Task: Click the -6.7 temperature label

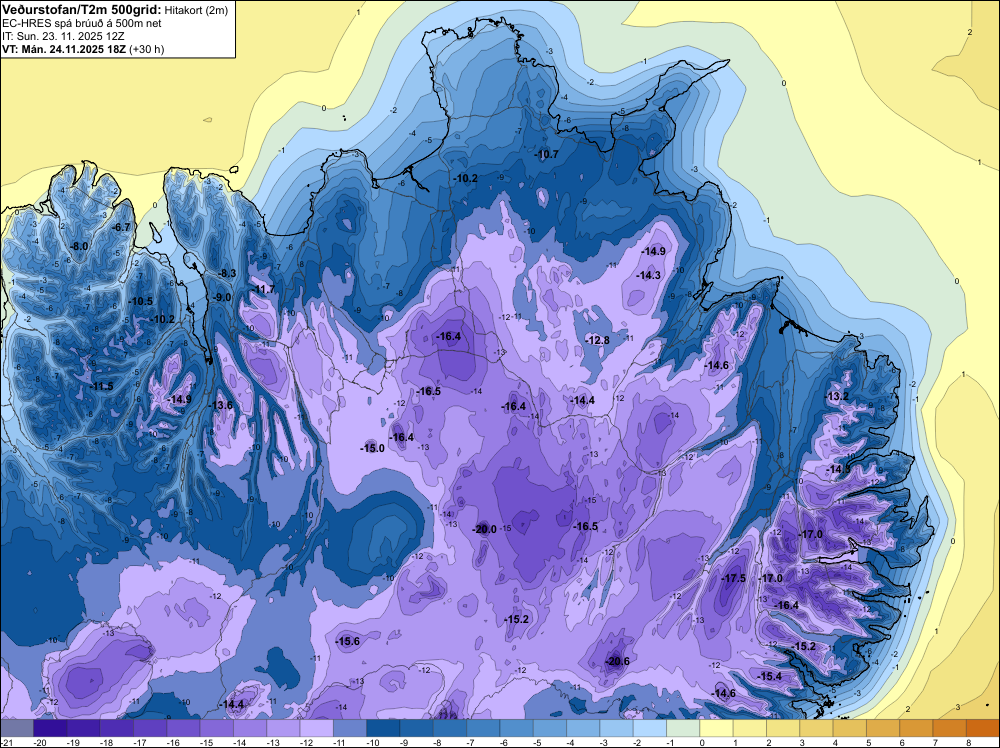Action: 121,227
